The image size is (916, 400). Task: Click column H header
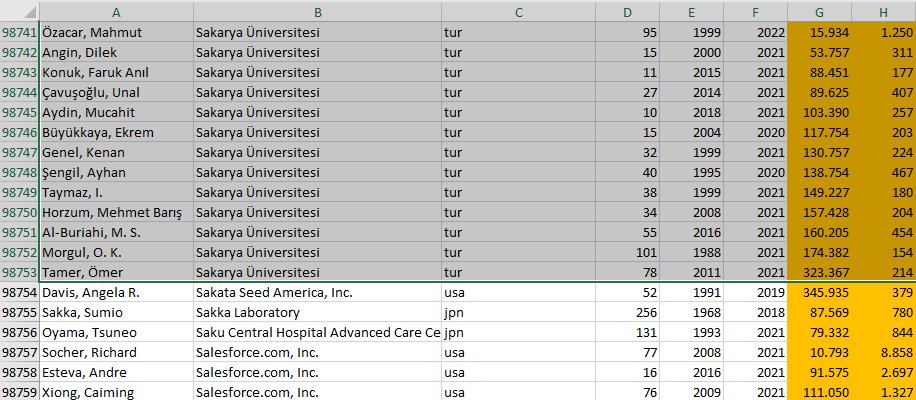883,11
